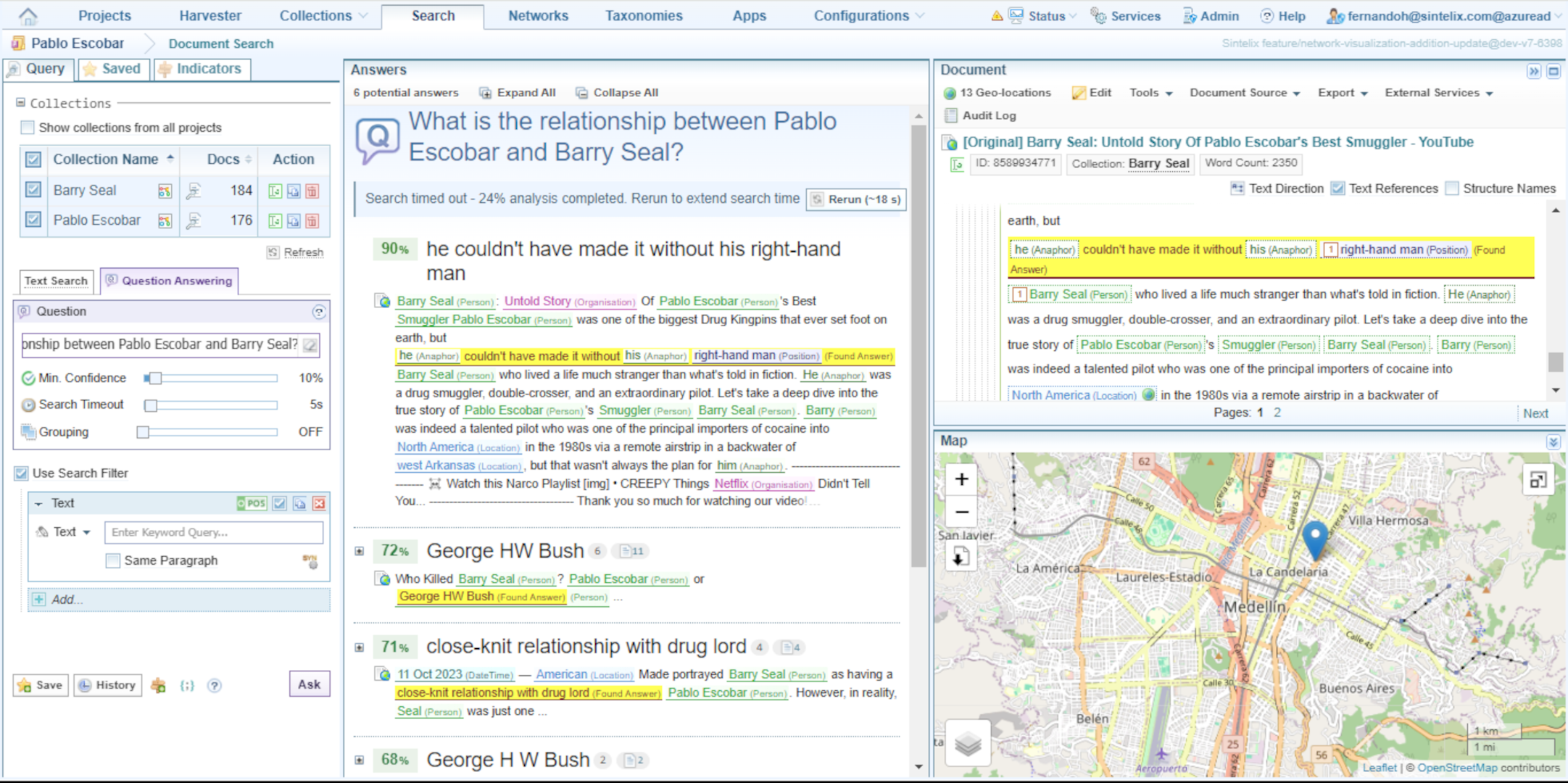The width and height of the screenshot is (1568, 783).
Task: Click the Ask button
Action: (x=310, y=684)
